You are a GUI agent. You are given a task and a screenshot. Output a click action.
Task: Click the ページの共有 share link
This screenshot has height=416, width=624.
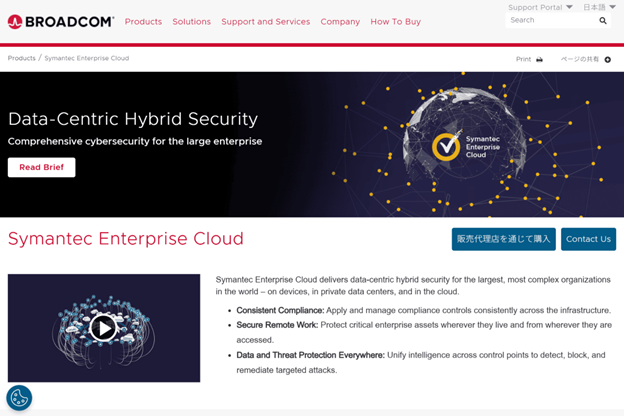579,59
